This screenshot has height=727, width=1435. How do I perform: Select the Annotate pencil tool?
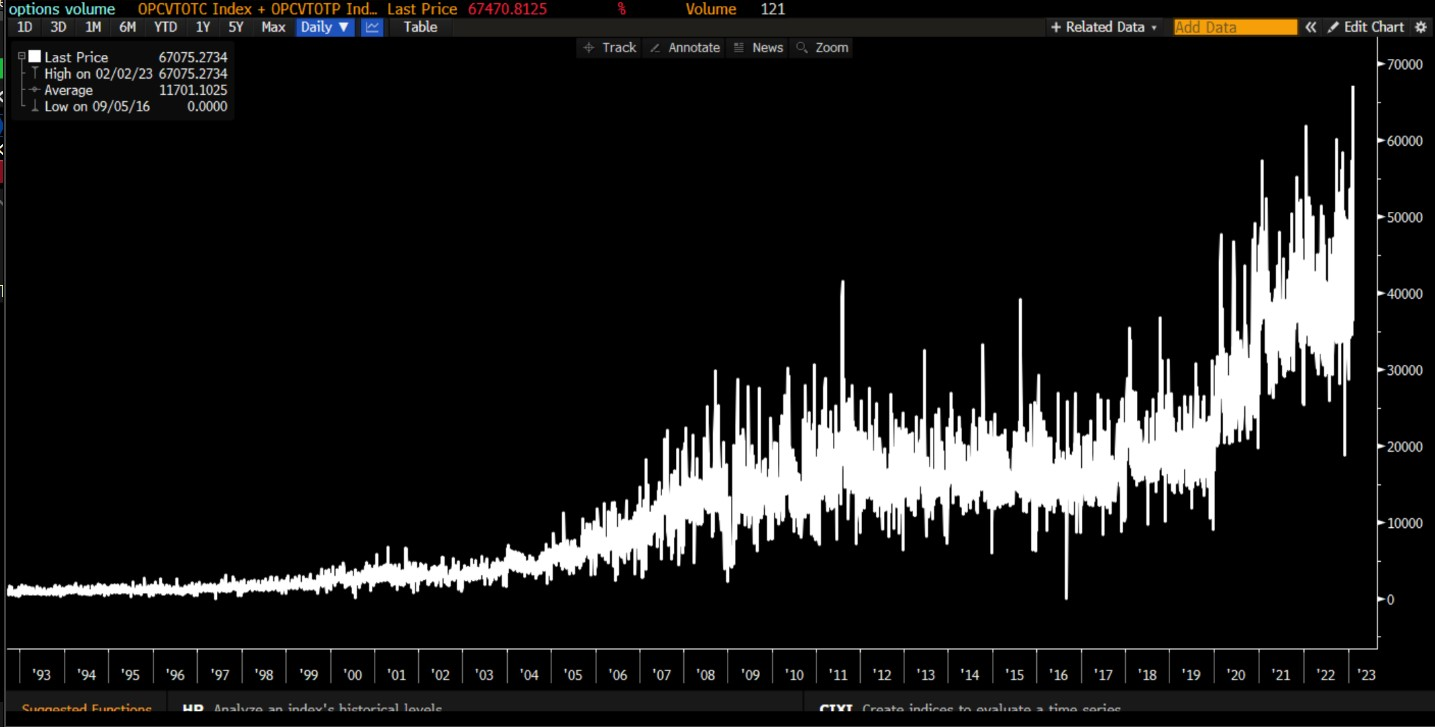[x=685, y=47]
